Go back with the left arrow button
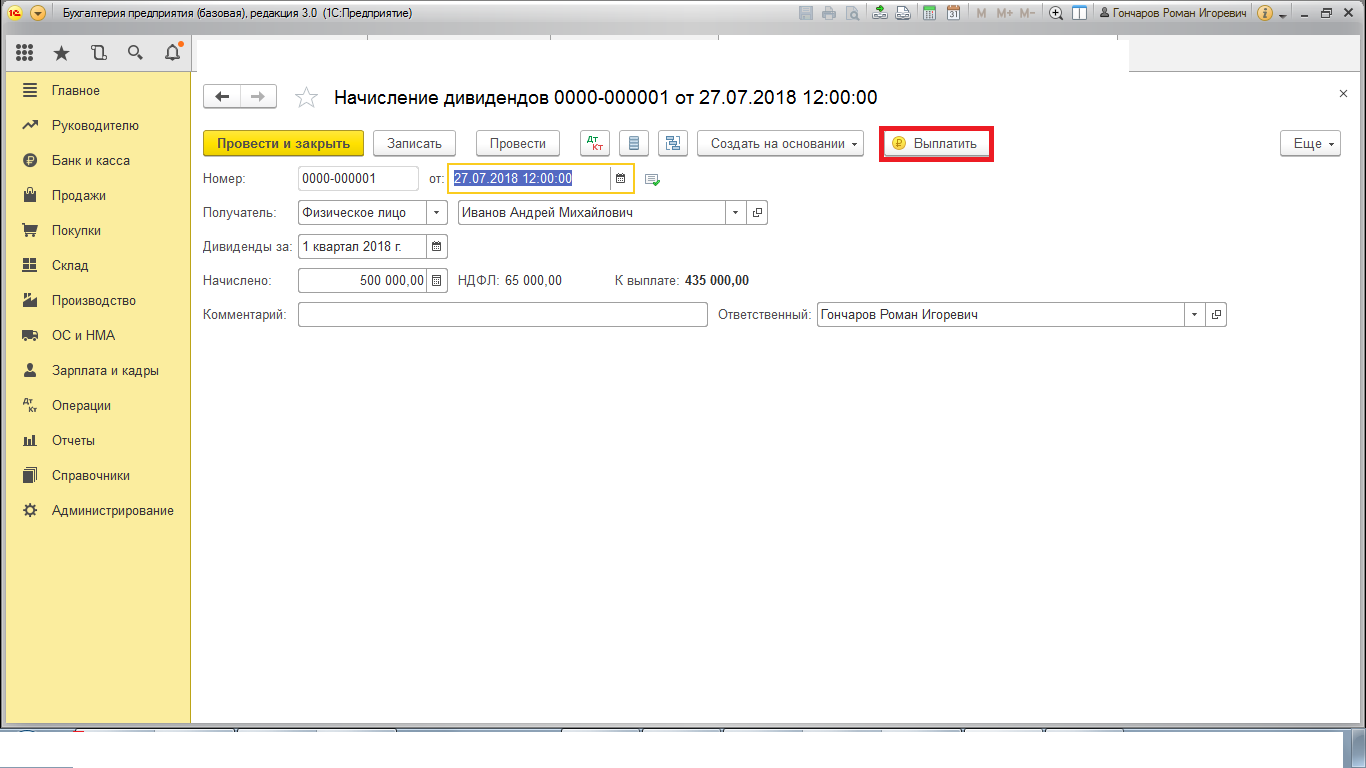1366x768 pixels. click(222, 96)
